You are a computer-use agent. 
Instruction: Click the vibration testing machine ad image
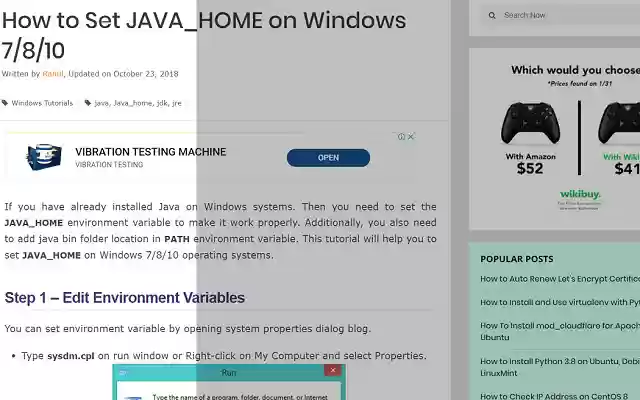[x=44, y=157]
